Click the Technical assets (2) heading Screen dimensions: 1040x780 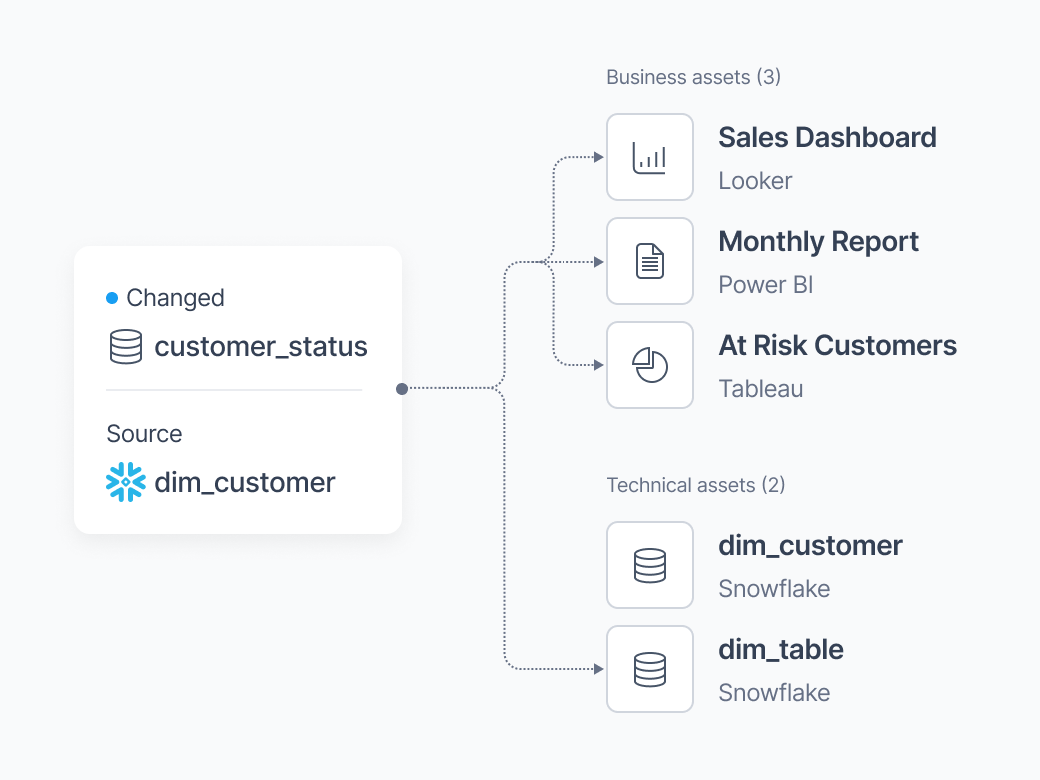(696, 485)
